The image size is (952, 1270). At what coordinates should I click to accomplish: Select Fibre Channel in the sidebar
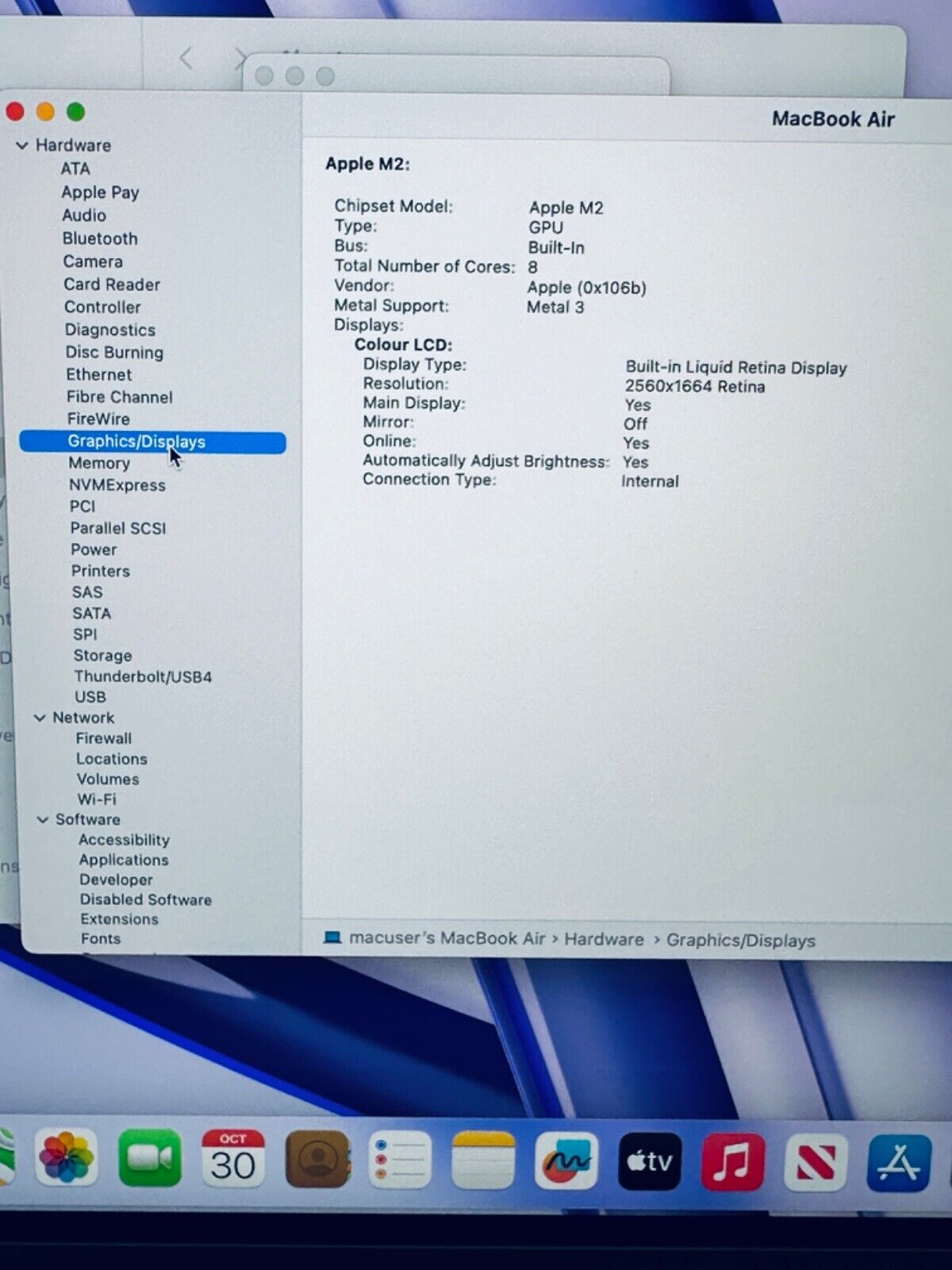[120, 397]
